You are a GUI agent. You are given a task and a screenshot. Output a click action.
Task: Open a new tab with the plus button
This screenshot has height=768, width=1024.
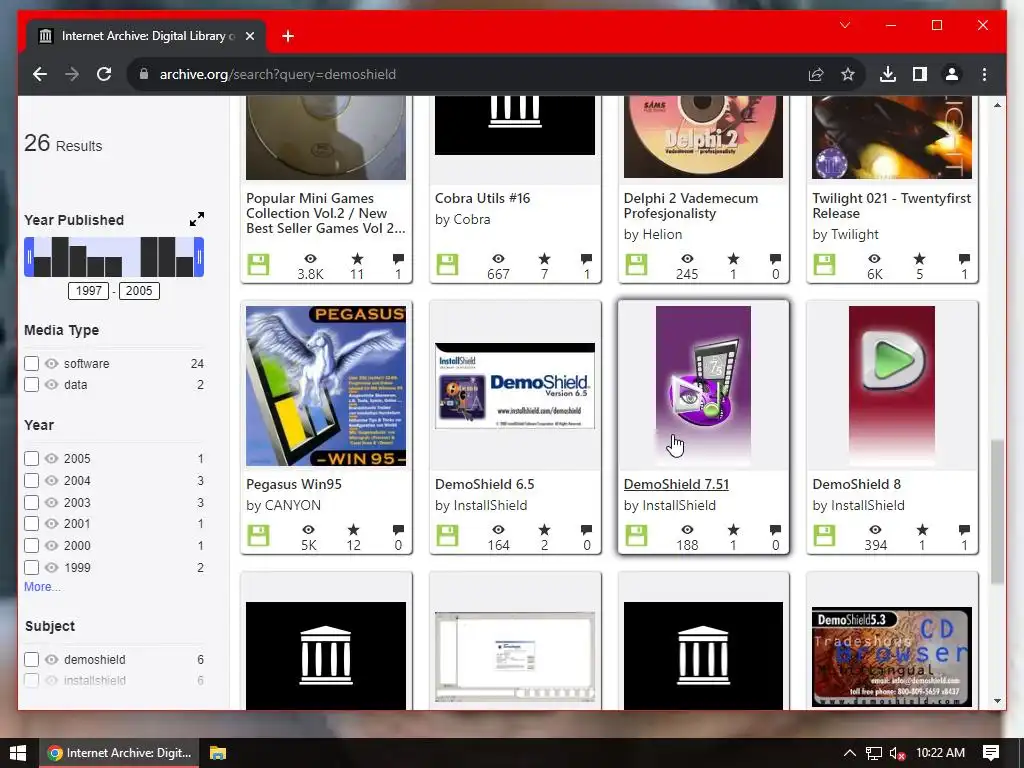(x=288, y=36)
